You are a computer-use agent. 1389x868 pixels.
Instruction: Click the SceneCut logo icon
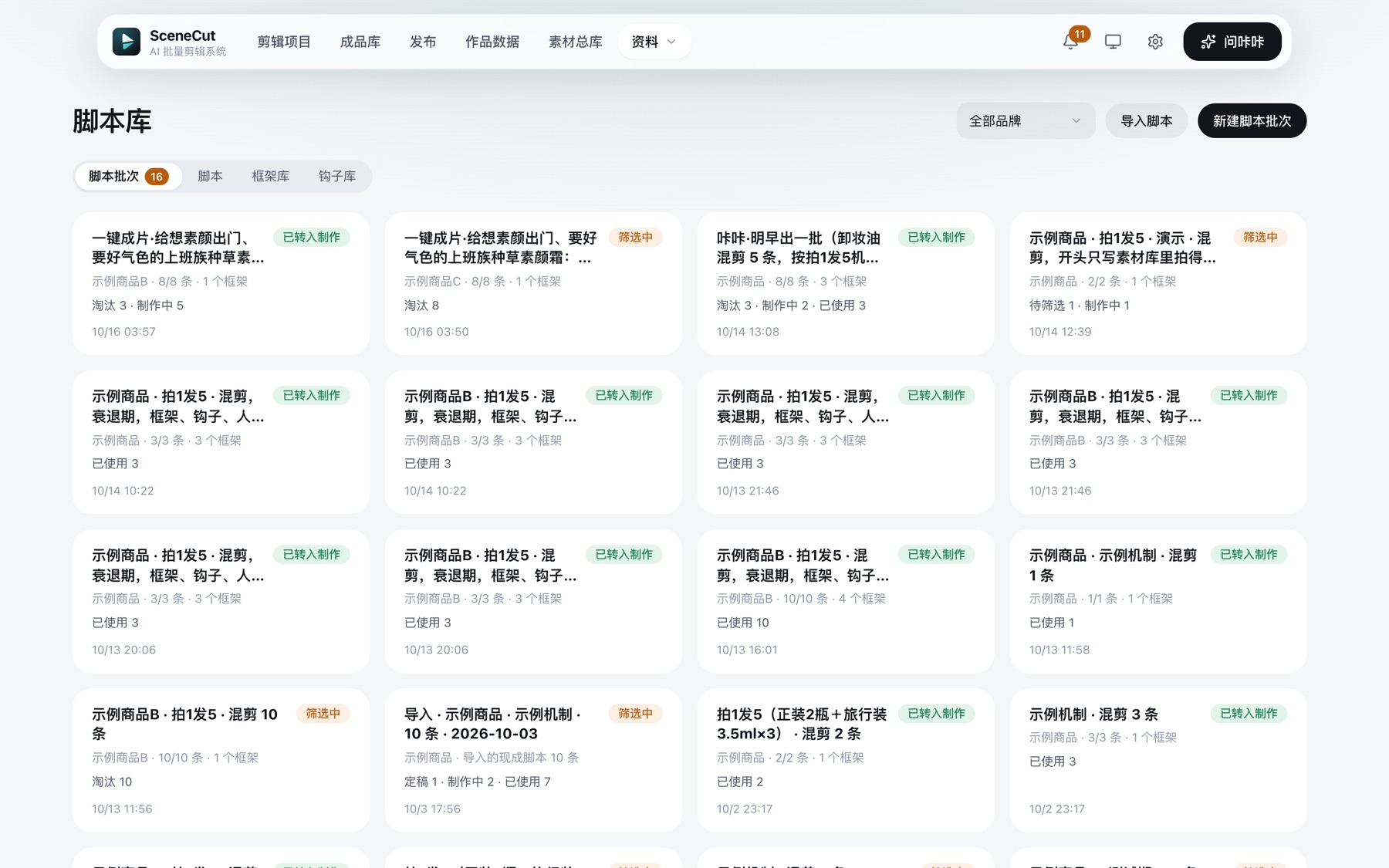[127, 42]
